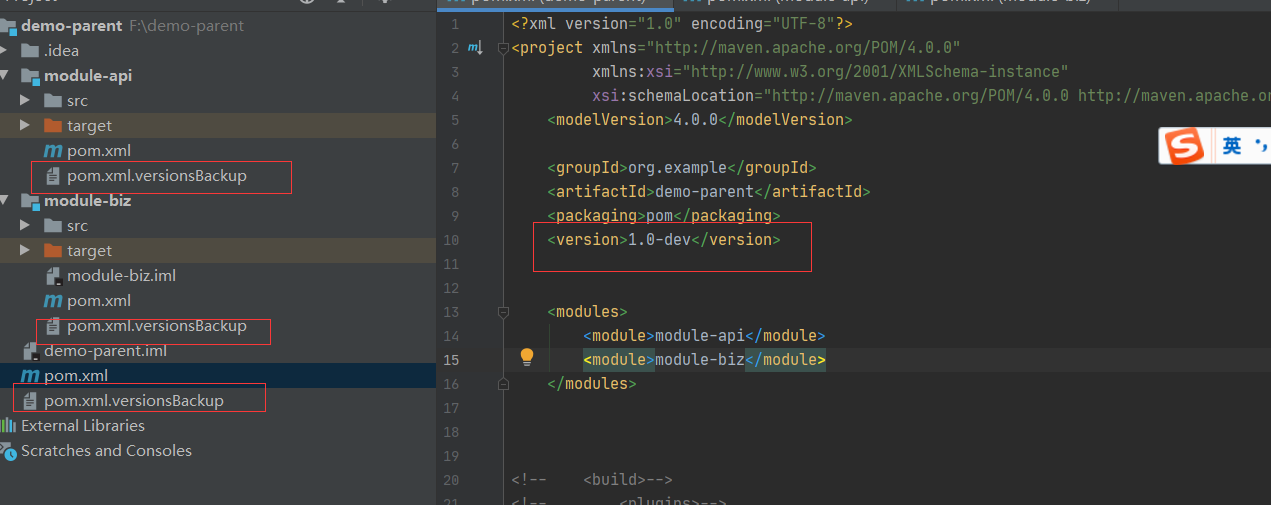Click the Scratches and Consoles icon

point(9,451)
